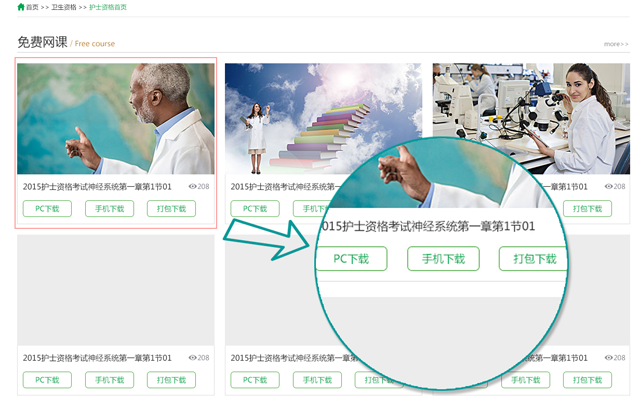The image size is (640, 410).
Task: Go to the 卫生资格 breadcrumb link
Action: point(64,7)
